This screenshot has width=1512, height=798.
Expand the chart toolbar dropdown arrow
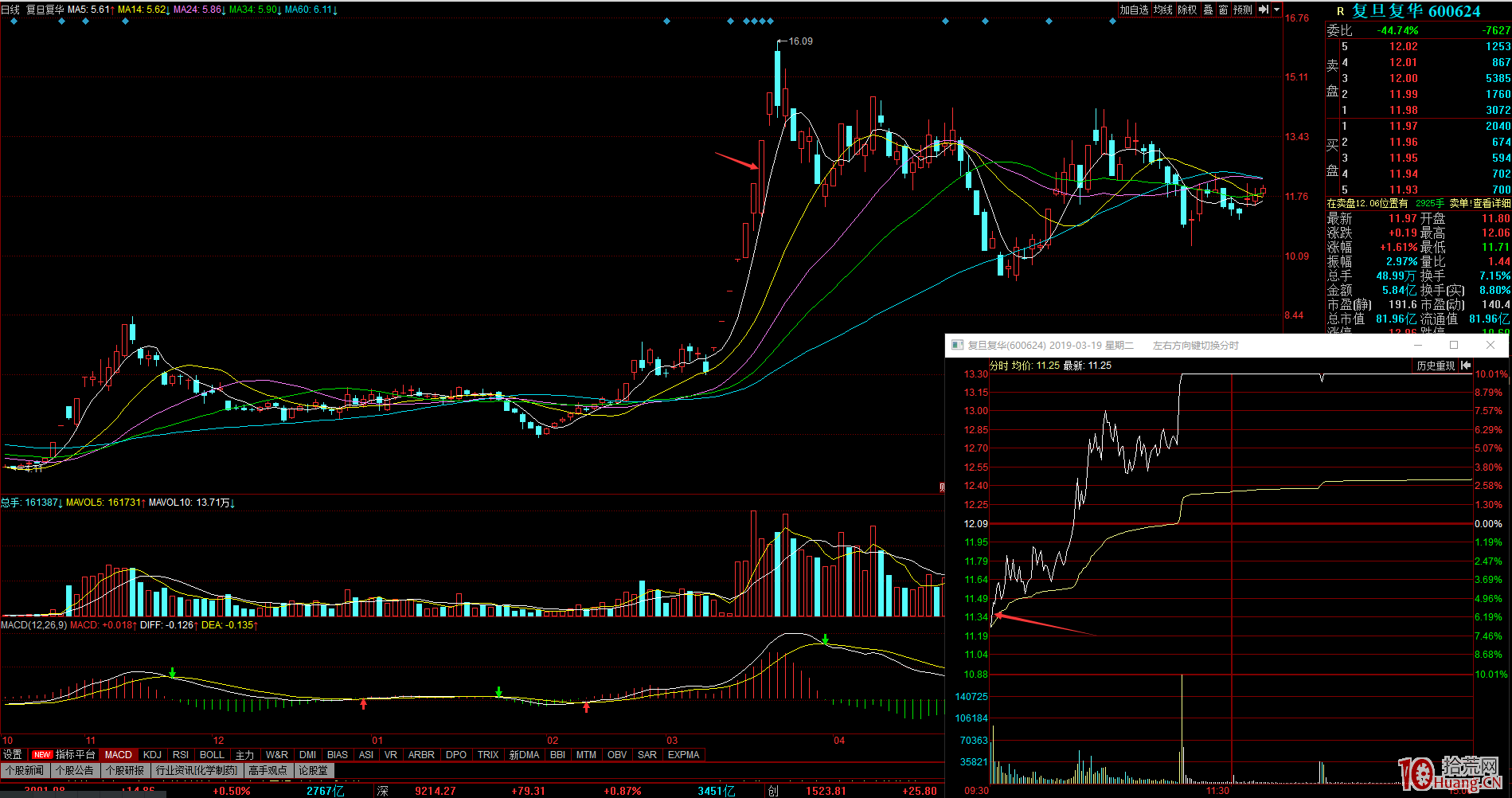(1277, 10)
